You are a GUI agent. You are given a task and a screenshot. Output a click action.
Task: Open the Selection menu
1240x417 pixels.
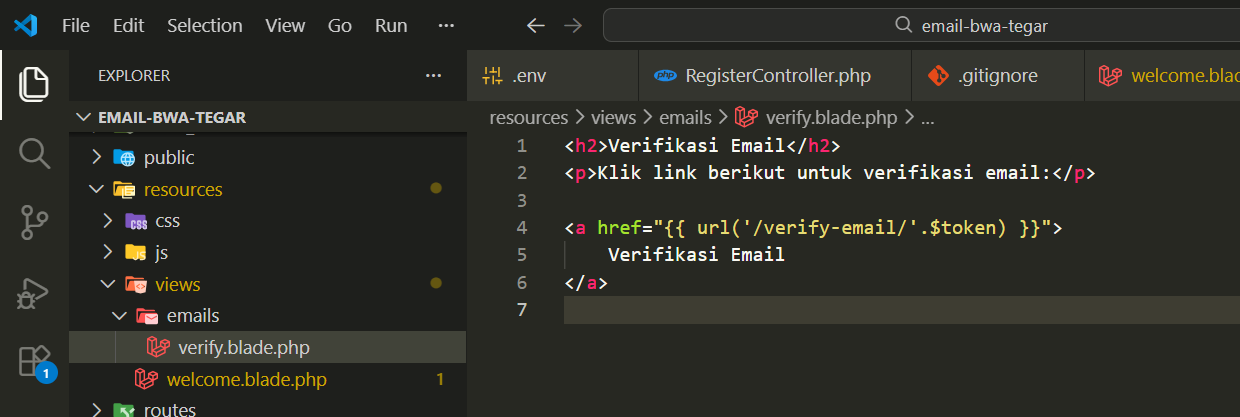point(204,26)
